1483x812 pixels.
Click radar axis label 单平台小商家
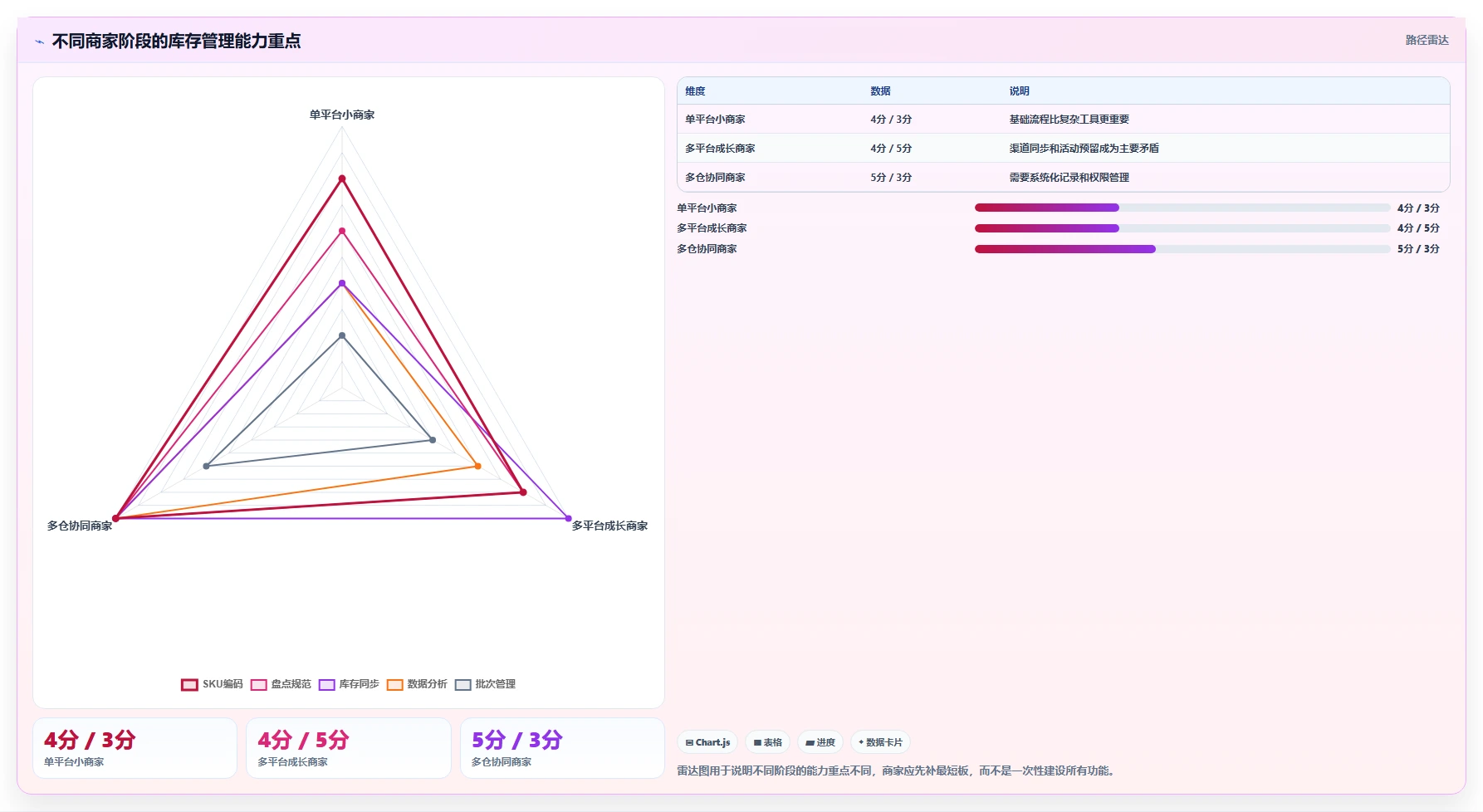[x=342, y=115]
